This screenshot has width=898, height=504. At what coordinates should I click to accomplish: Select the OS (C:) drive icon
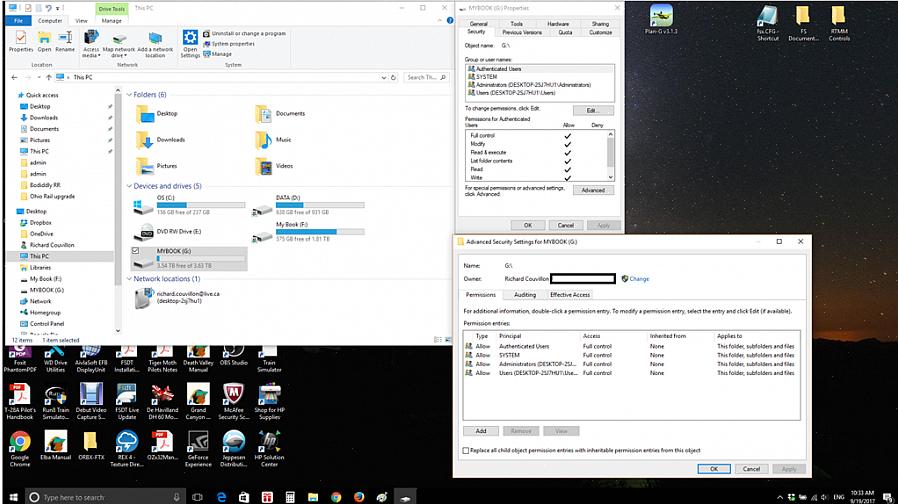(144, 206)
